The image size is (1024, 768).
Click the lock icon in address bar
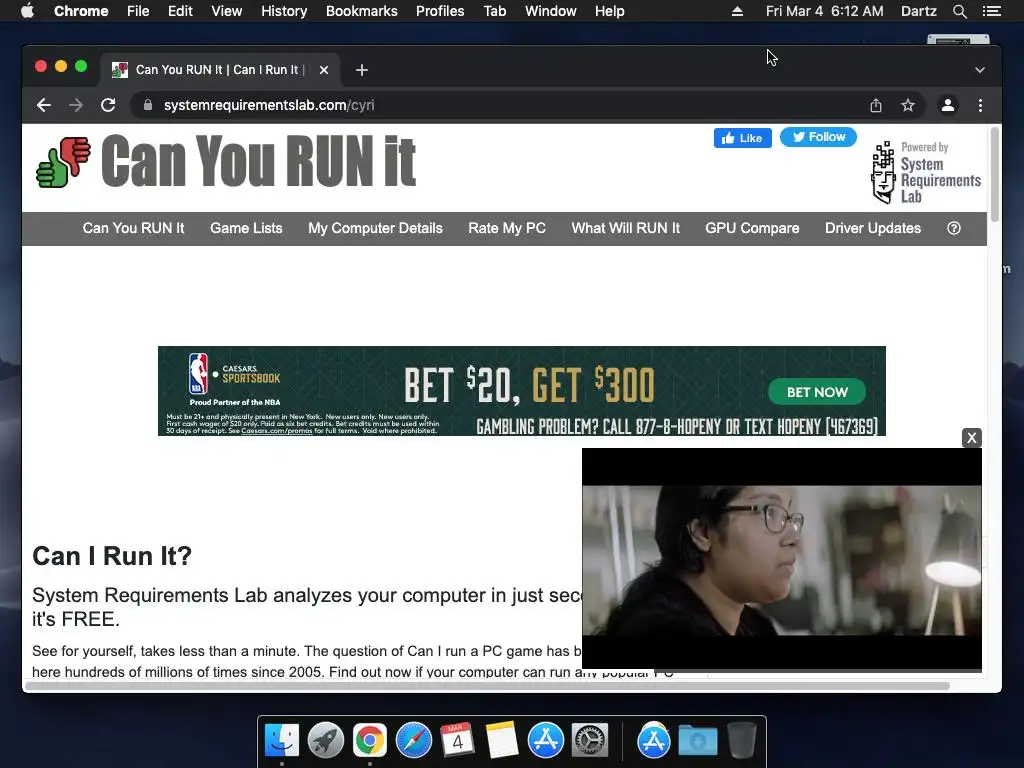[148, 105]
